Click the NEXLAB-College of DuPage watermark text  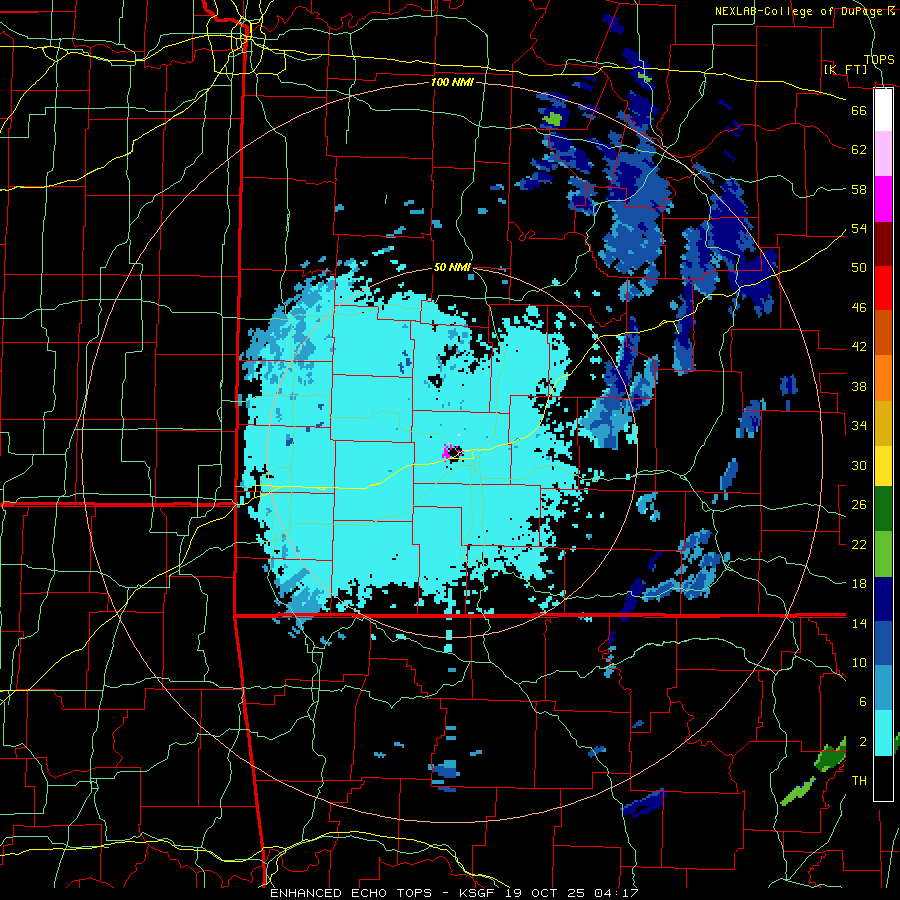click(x=805, y=11)
